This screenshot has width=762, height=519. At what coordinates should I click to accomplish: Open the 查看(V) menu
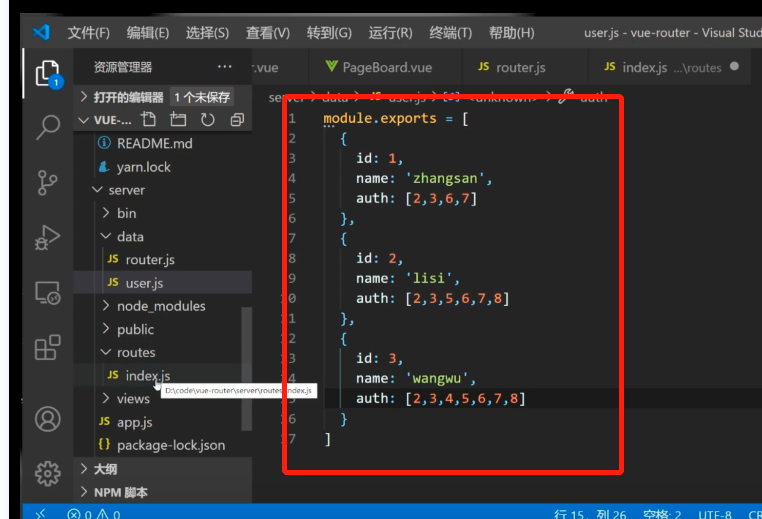click(x=268, y=33)
